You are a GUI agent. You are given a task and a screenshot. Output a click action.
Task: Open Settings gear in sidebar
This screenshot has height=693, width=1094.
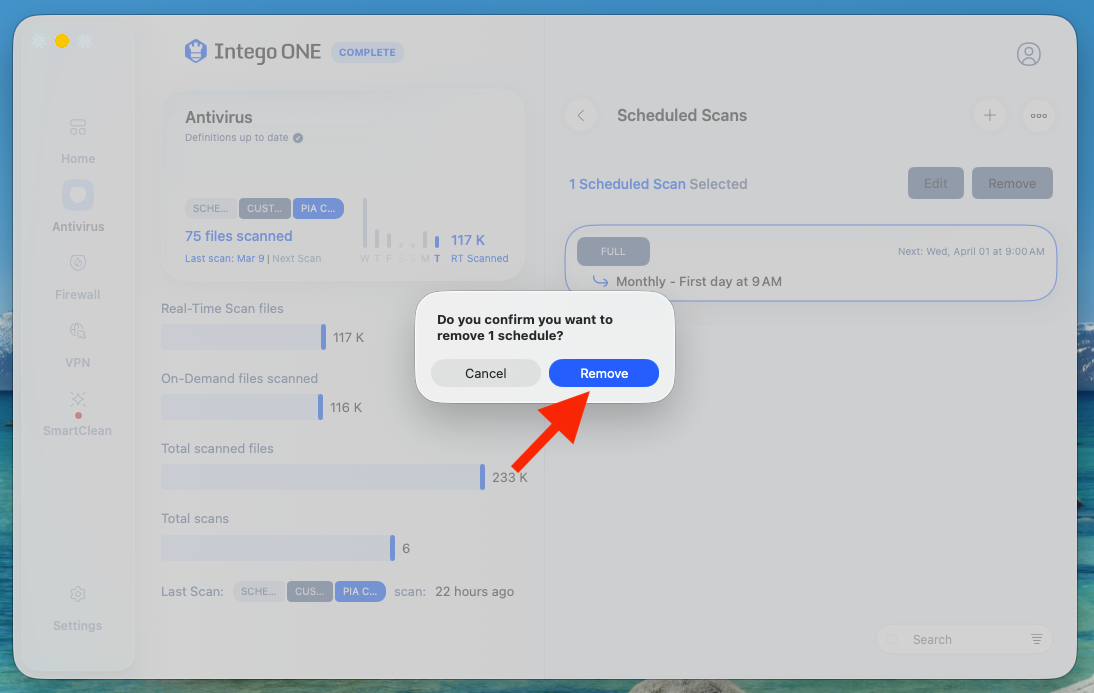tap(78, 594)
